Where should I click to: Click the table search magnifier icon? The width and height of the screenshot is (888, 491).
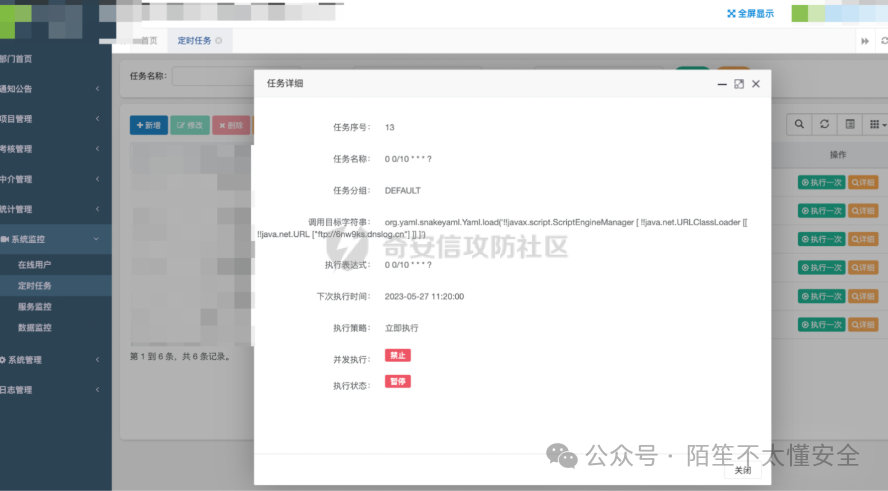(x=799, y=124)
